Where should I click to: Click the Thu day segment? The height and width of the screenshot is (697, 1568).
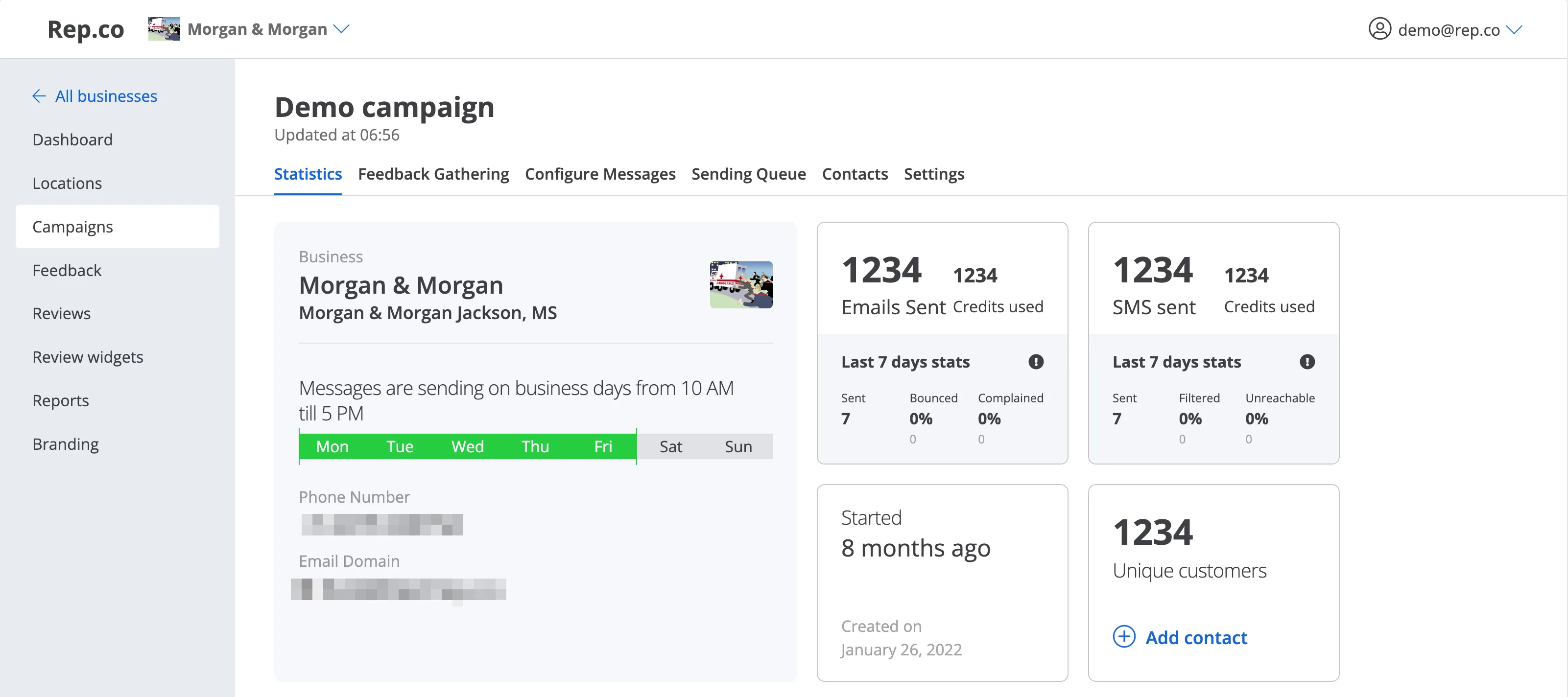(535, 446)
